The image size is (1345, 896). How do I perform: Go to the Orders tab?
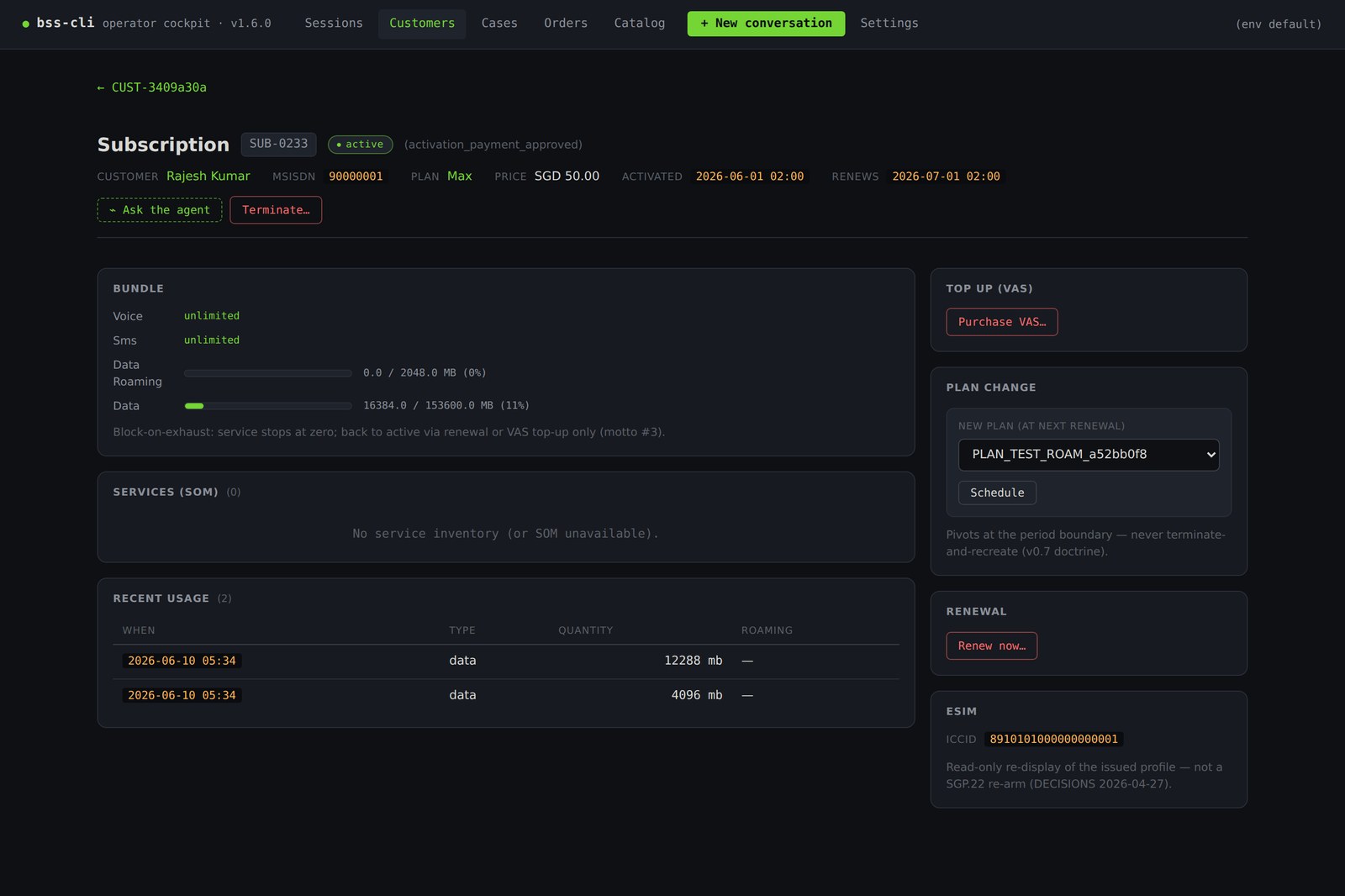(566, 24)
